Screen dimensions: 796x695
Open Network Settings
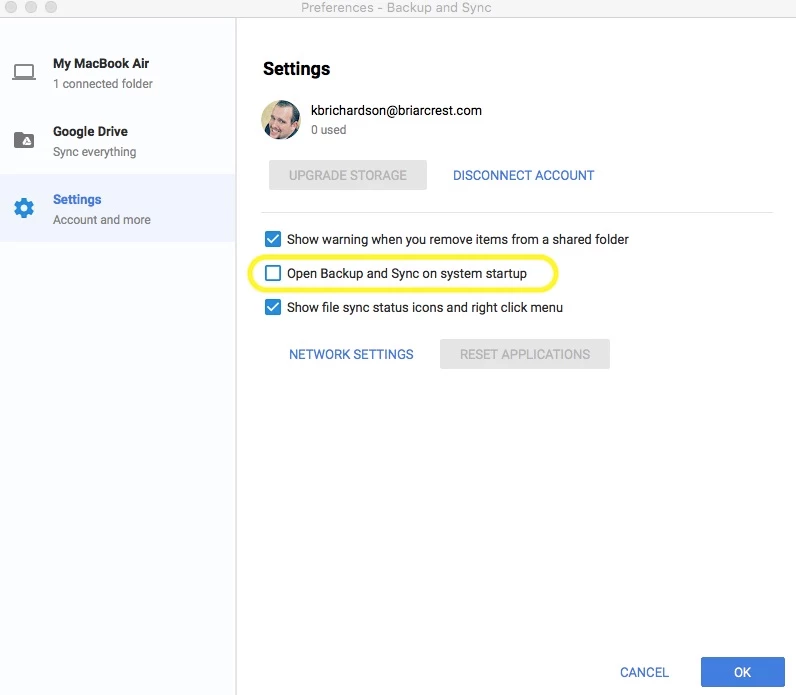351,354
